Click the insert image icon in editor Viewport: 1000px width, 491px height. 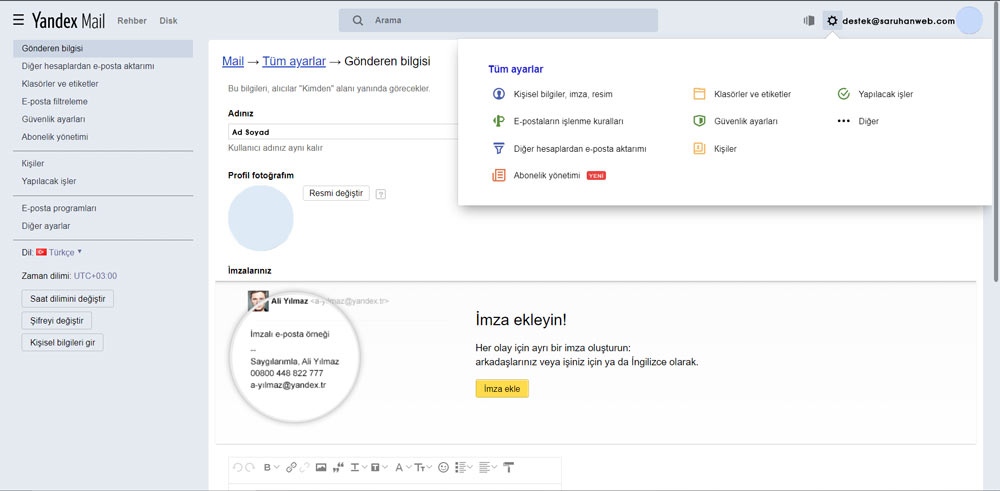pos(321,467)
